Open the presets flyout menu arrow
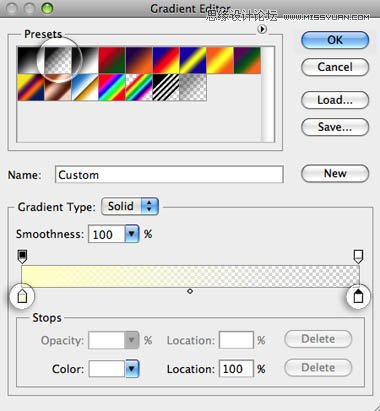Image resolution: width=380 pixels, height=411 pixels. [x=262, y=29]
